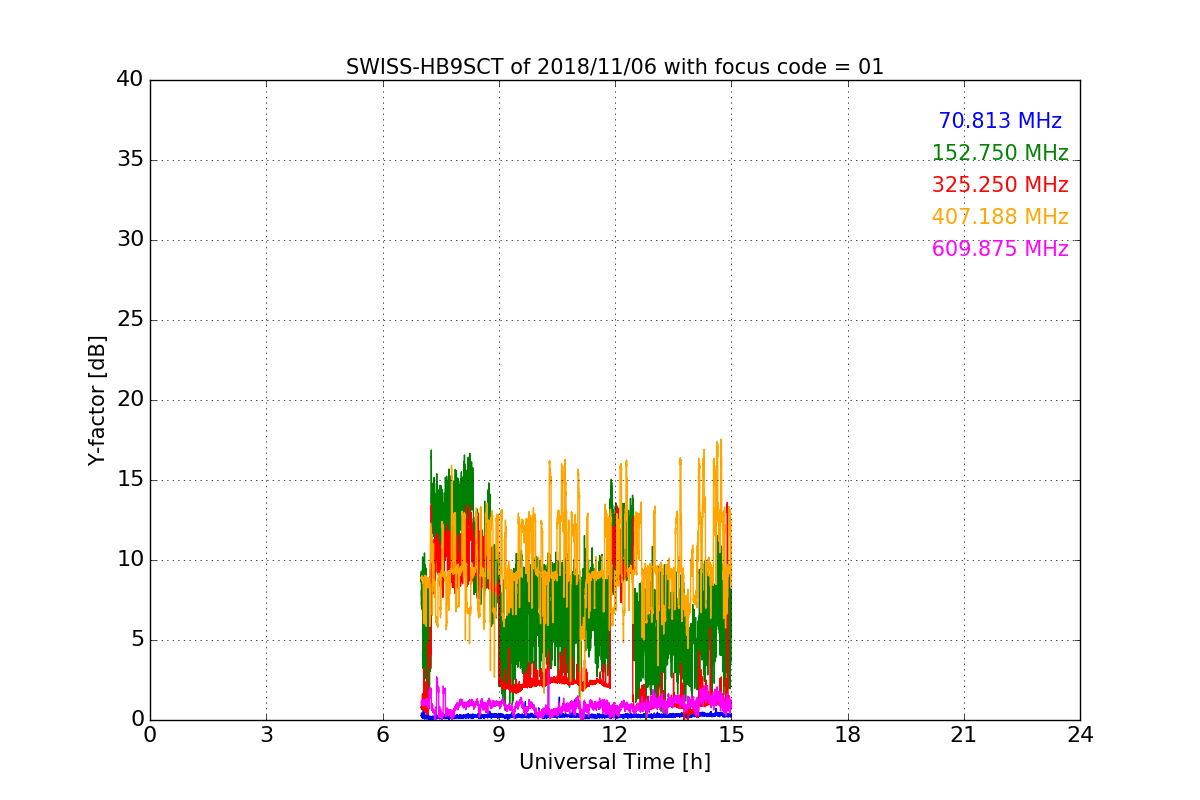Select the 325.250 MHz legend label

pos(1000,185)
